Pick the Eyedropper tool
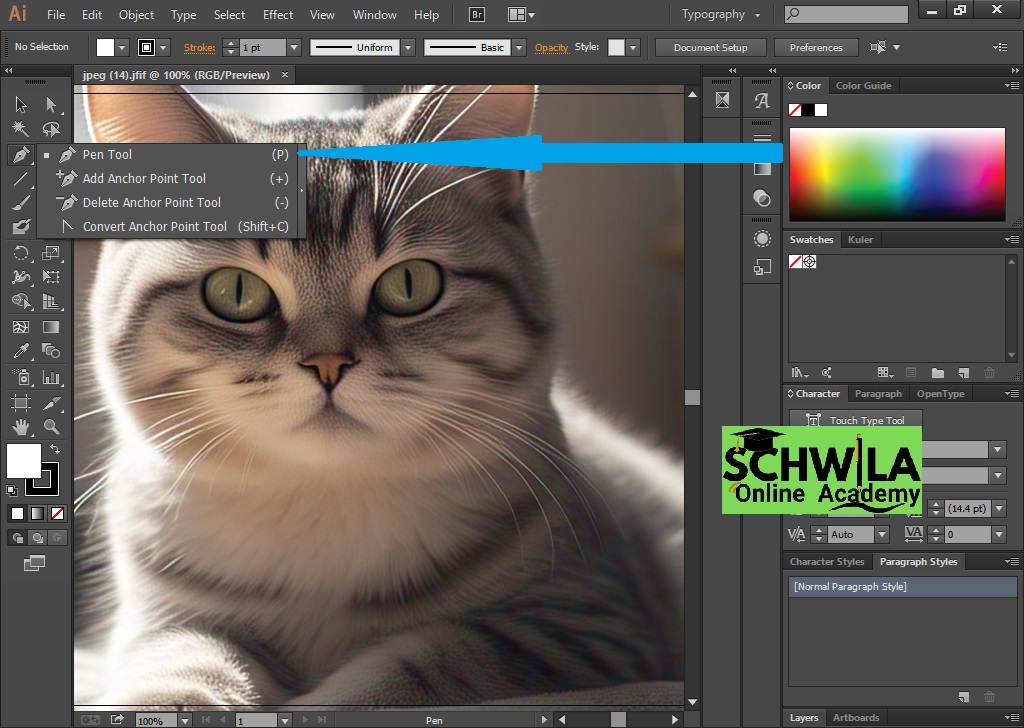The height and width of the screenshot is (728, 1024). [21, 351]
